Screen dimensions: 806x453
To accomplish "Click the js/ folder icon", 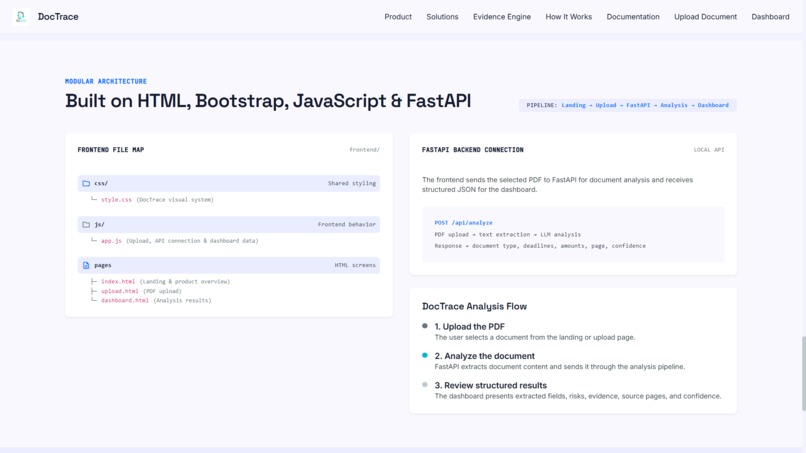I will [86, 224].
